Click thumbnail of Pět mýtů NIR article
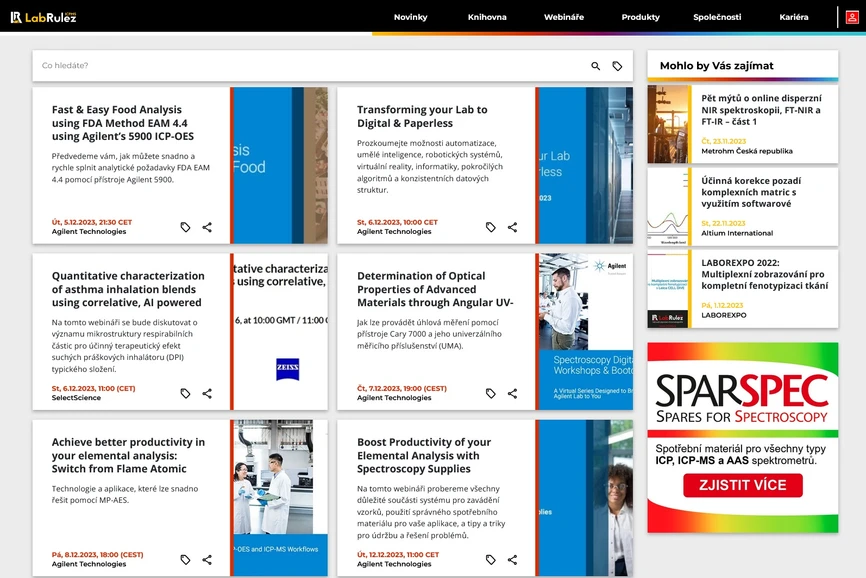 (668, 124)
